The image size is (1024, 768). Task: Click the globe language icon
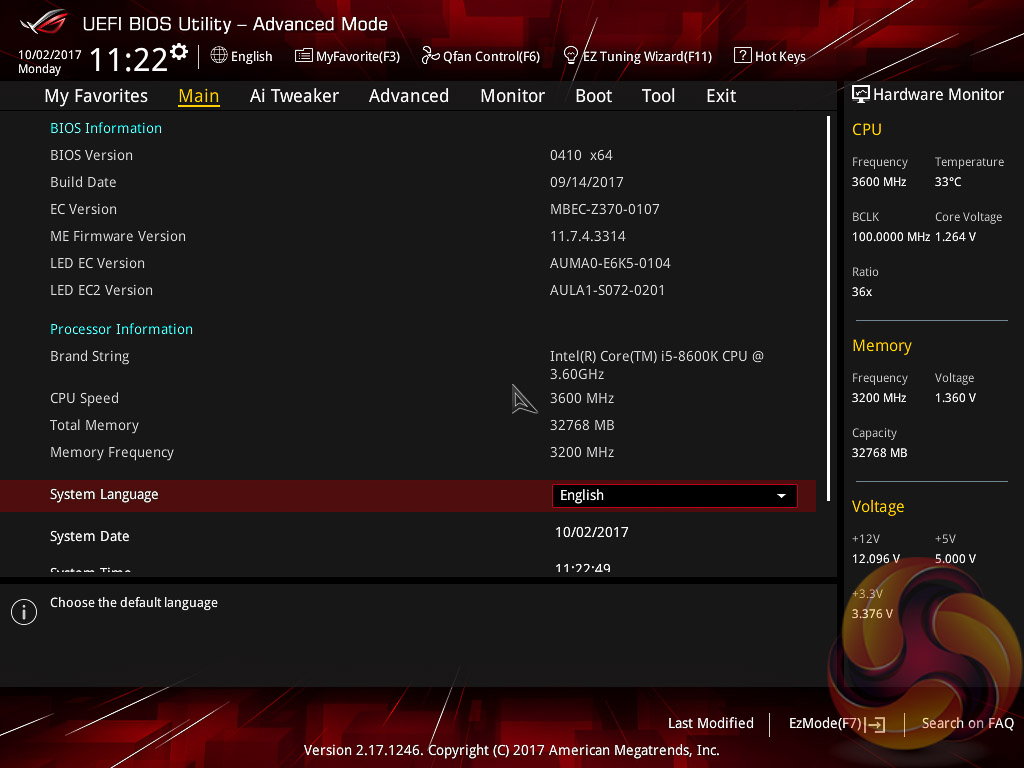coord(219,56)
